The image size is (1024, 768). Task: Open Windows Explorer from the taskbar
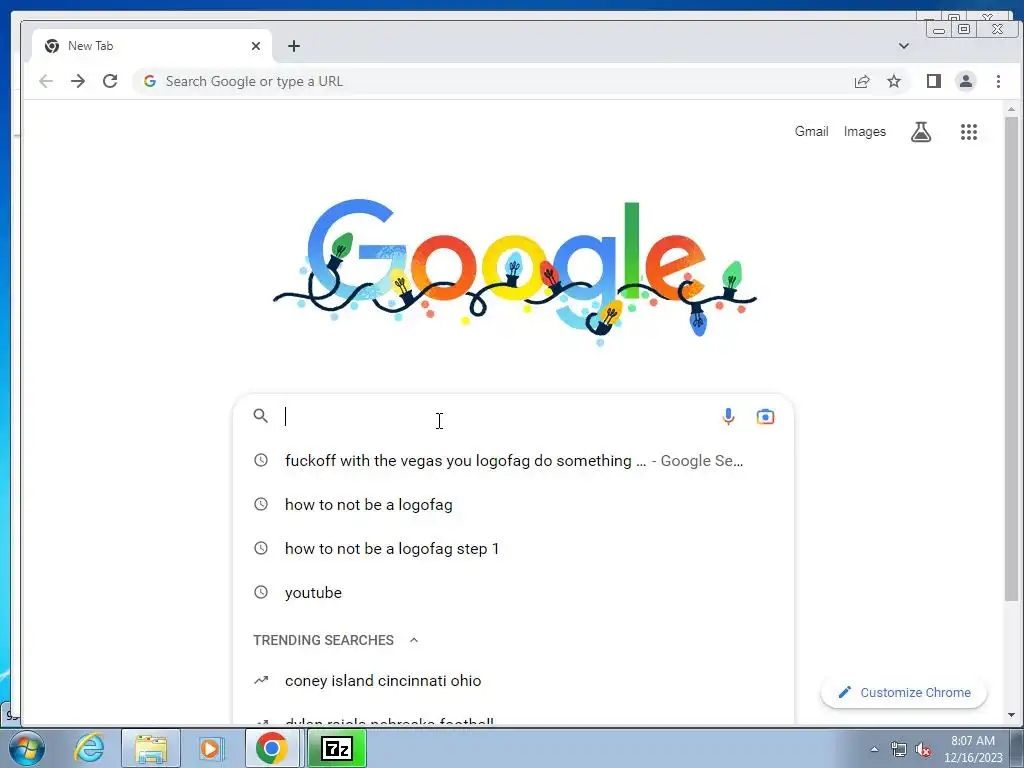tap(151, 748)
